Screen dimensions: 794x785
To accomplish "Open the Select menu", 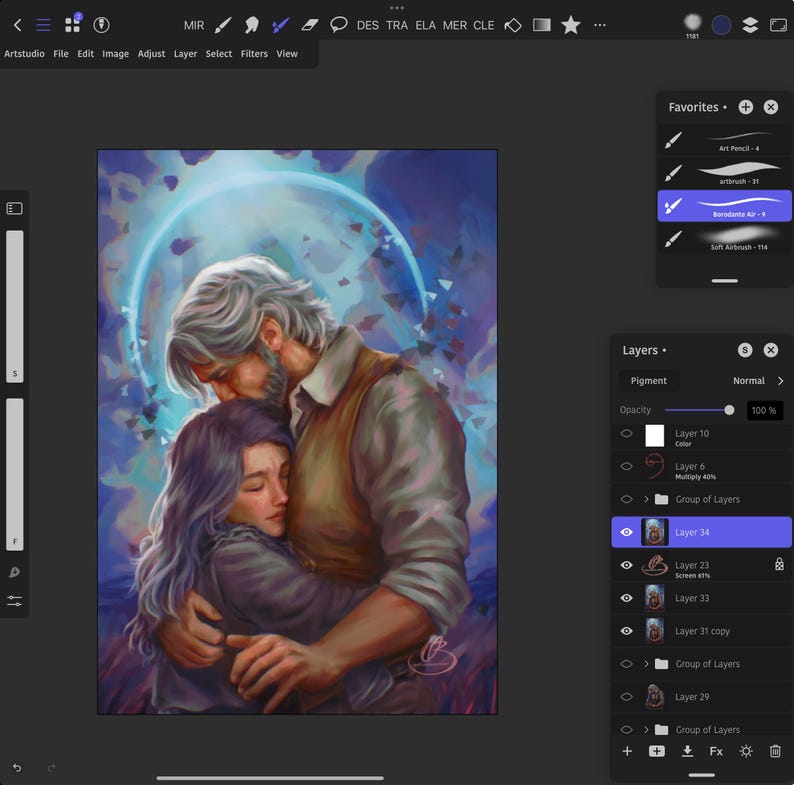I will [x=219, y=54].
